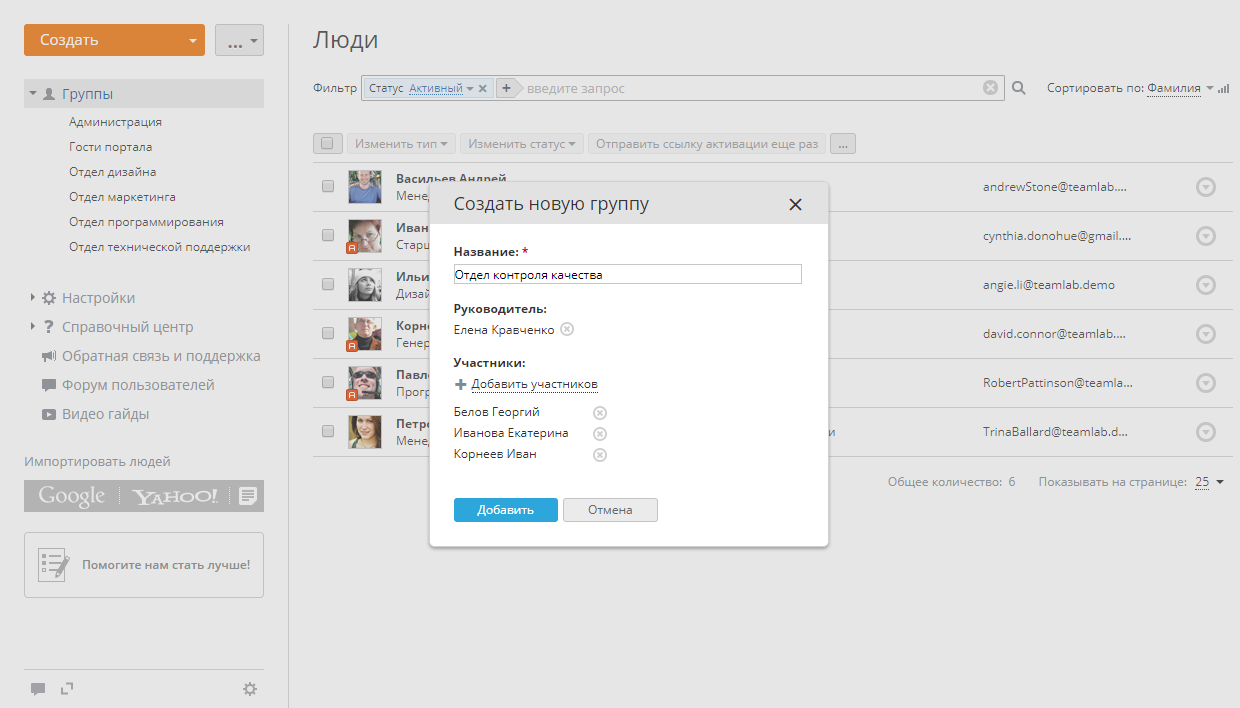Click Помогите нам стать лучше banner

[x=144, y=565]
